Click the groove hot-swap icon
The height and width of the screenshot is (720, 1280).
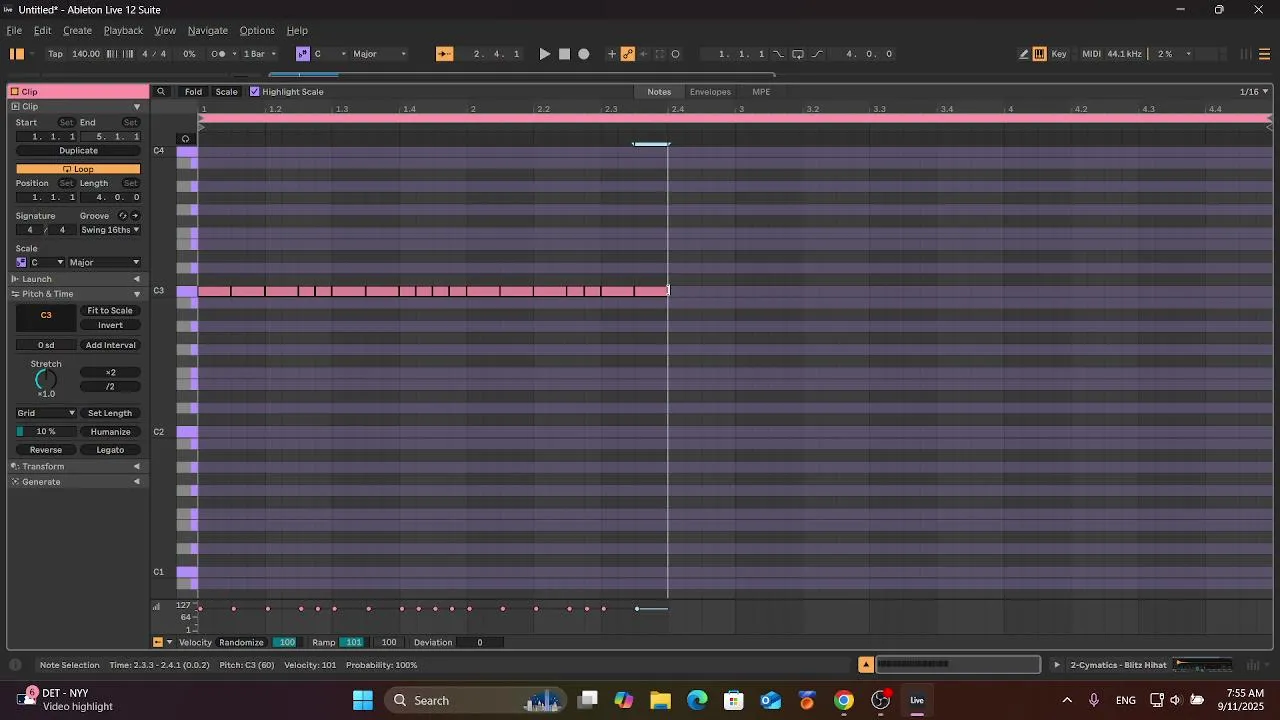click(x=123, y=216)
